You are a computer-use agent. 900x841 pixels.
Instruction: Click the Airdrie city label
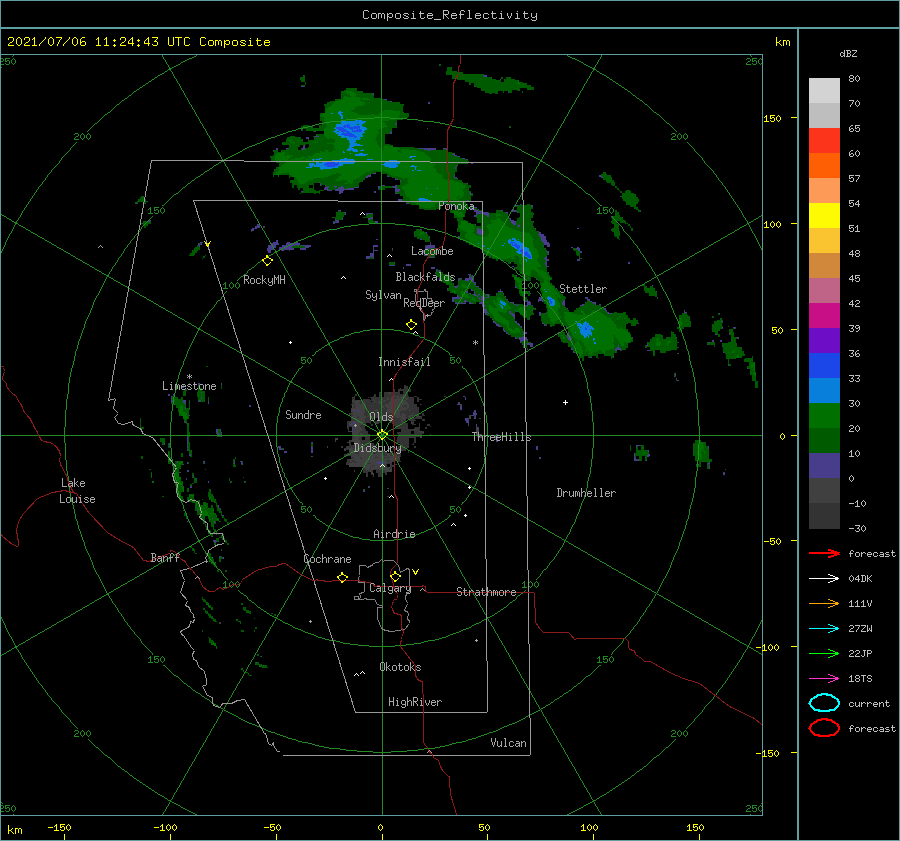coord(394,534)
